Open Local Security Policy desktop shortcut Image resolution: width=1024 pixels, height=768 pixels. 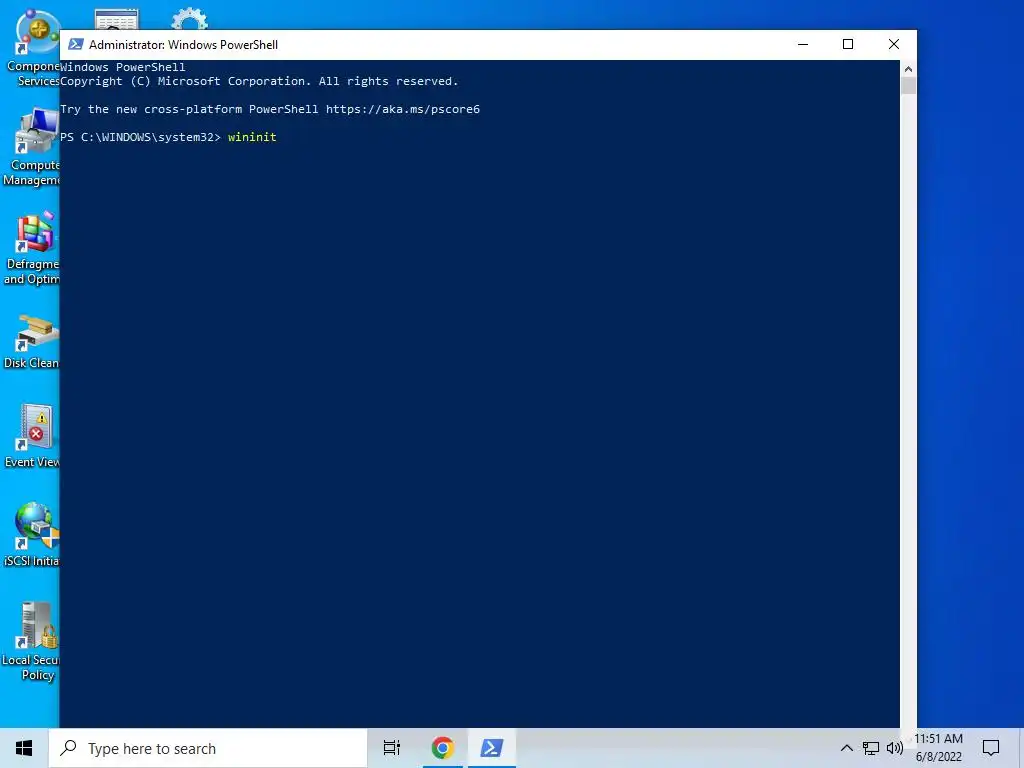(30, 641)
